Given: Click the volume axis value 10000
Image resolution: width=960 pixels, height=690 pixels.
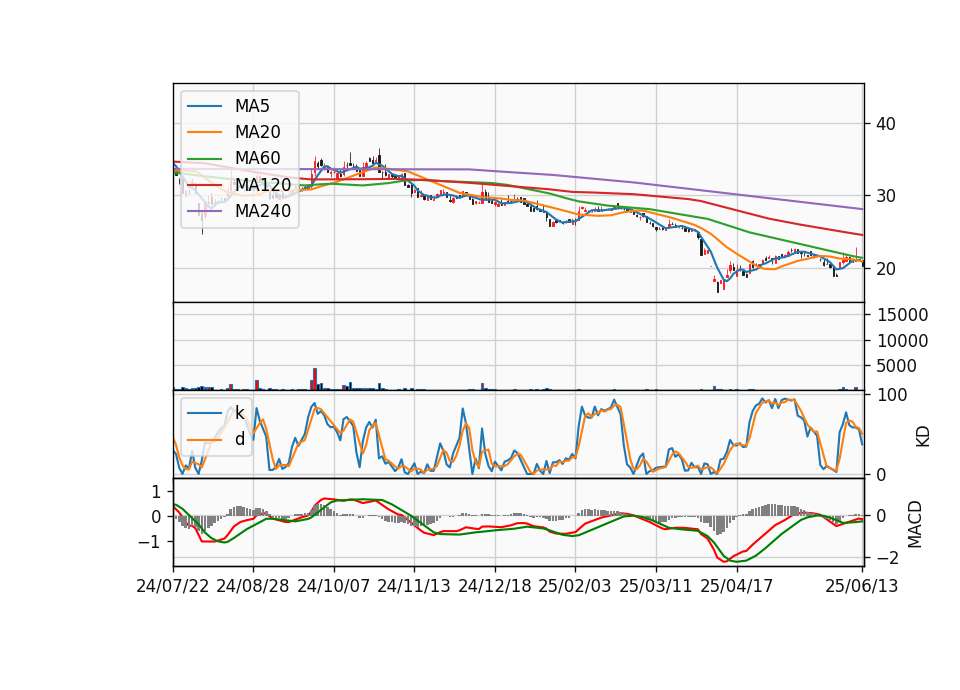Looking at the screenshot, I should point(902,341).
